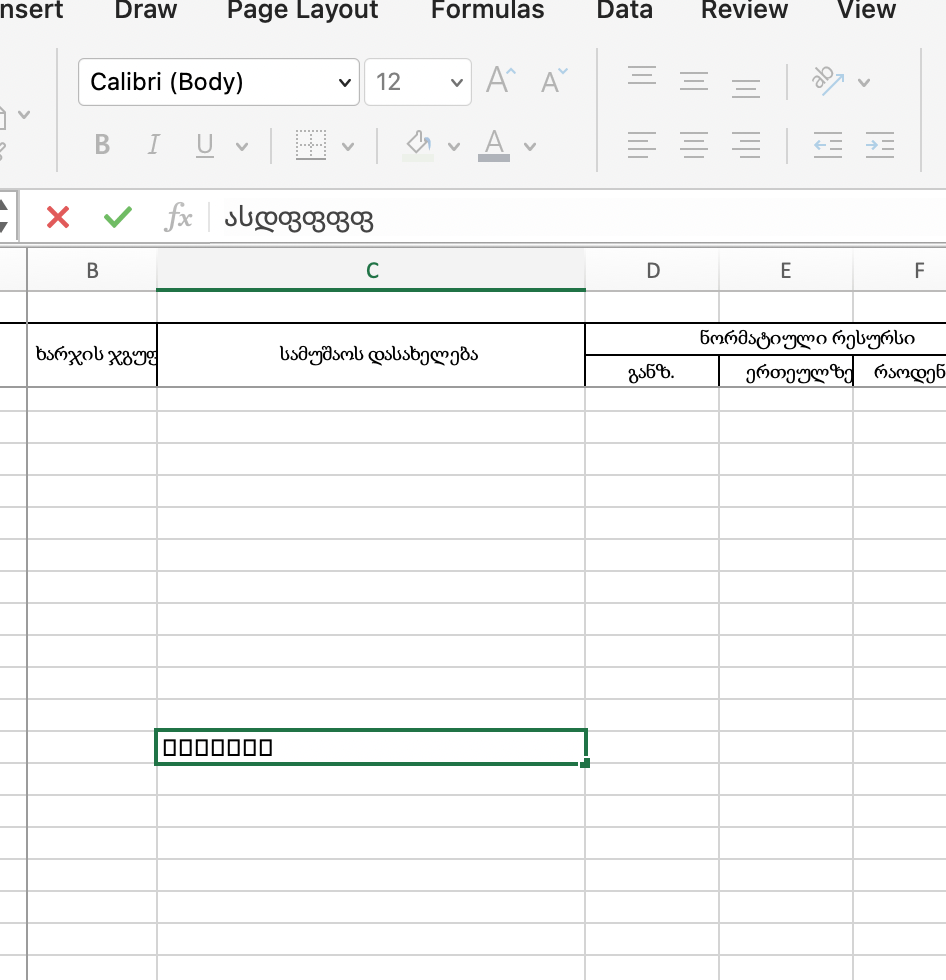The width and height of the screenshot is (946, 980).
Task: Click into formula bar text
Action: point(299,219)
